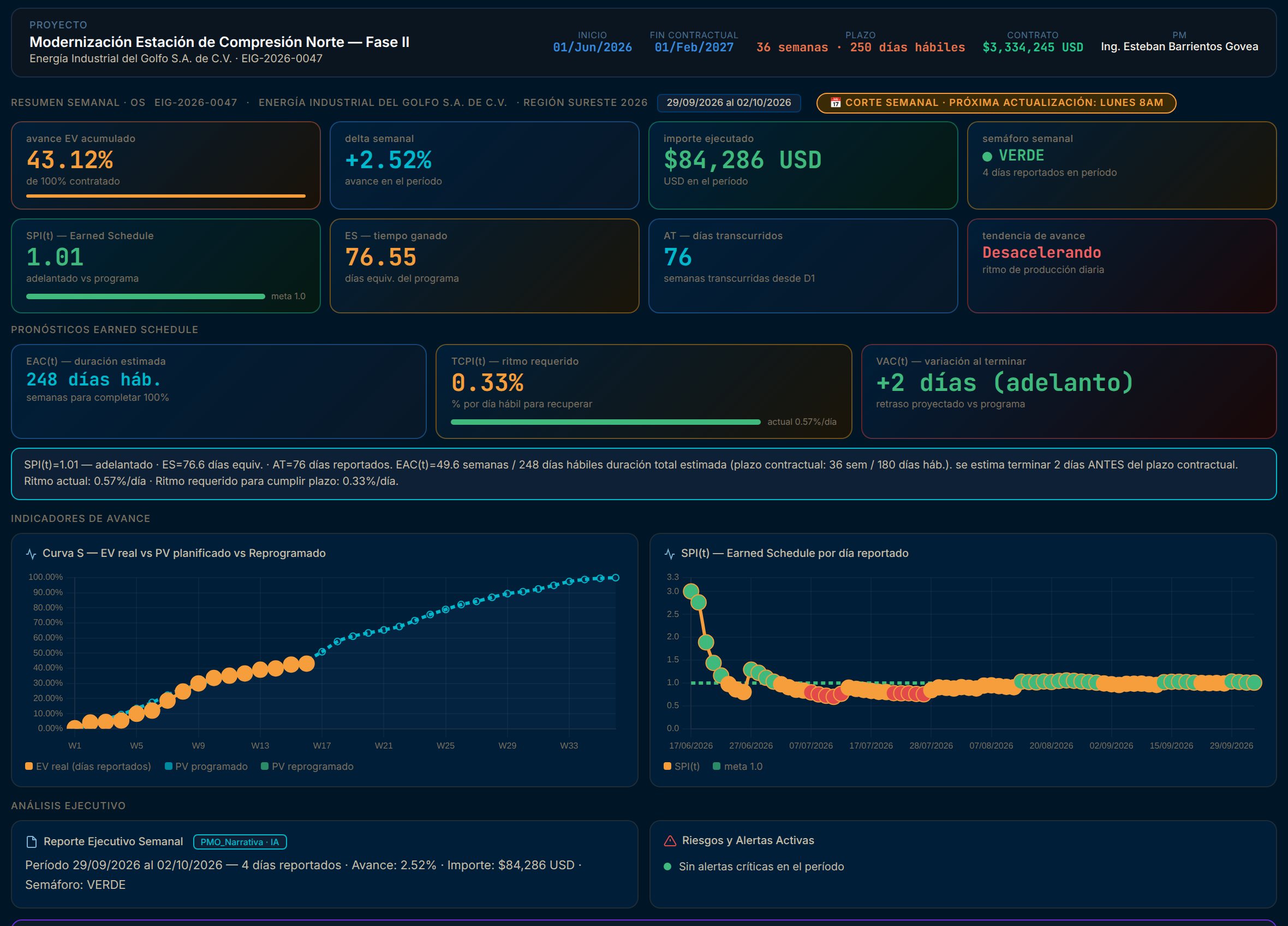Click the 248 días háb. EAC(t) value

(x=94, y=379)
